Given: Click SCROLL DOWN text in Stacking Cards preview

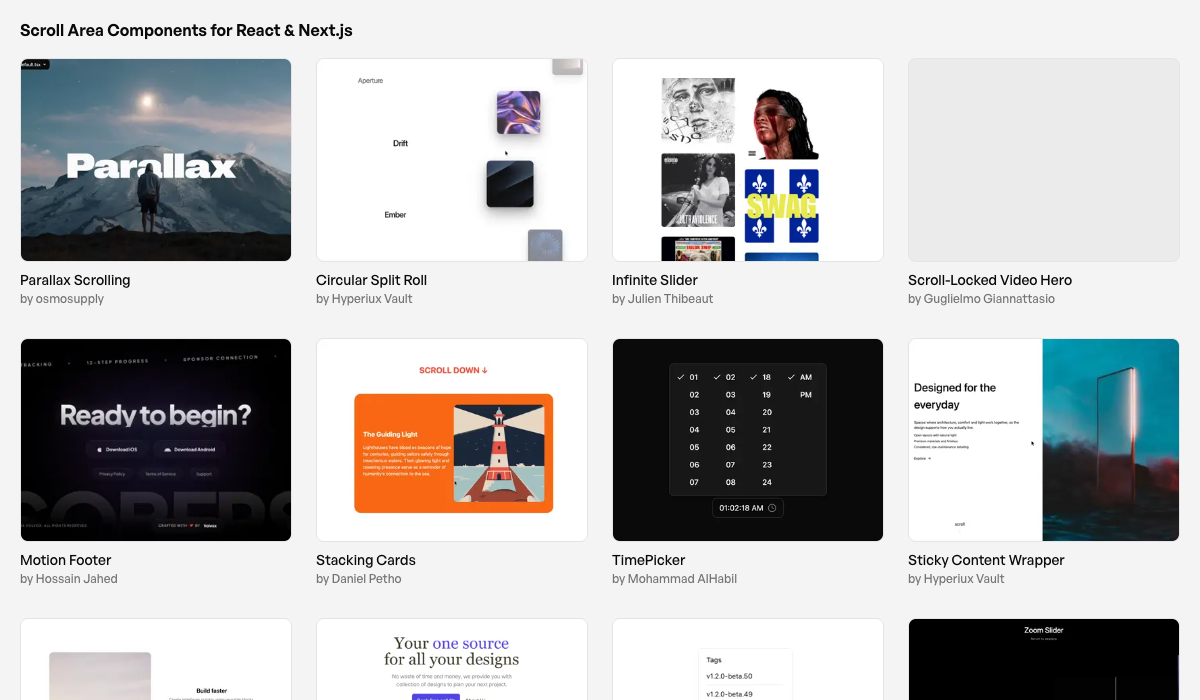Looking at the screenshot, I should click(453, 370).
